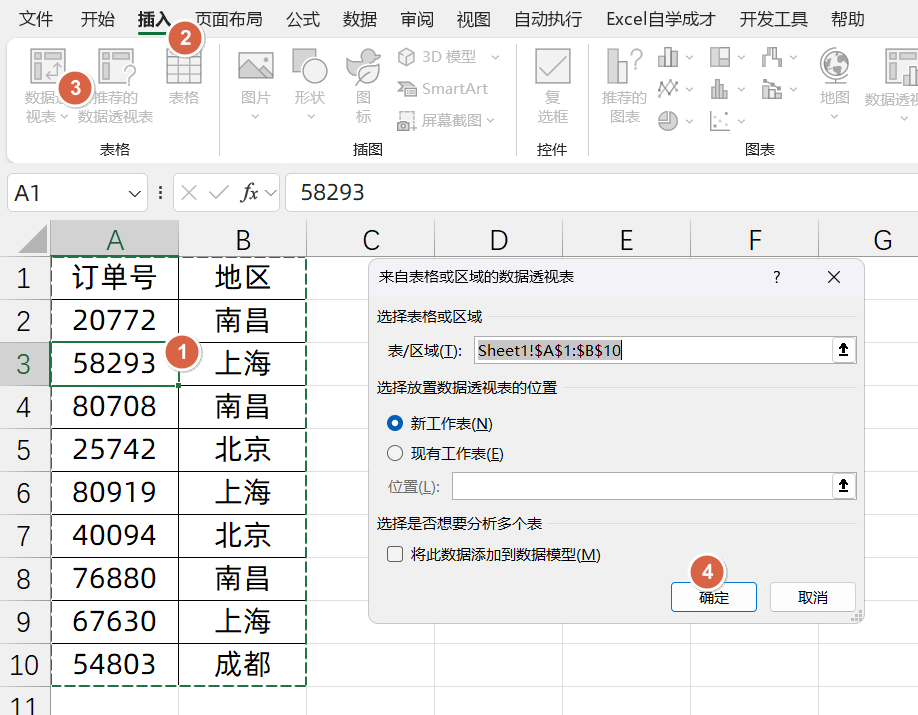The width and height of the screenshot is (918, 715).
Task: Insert a scatter or bubble chart
Action: coord(720,121)
